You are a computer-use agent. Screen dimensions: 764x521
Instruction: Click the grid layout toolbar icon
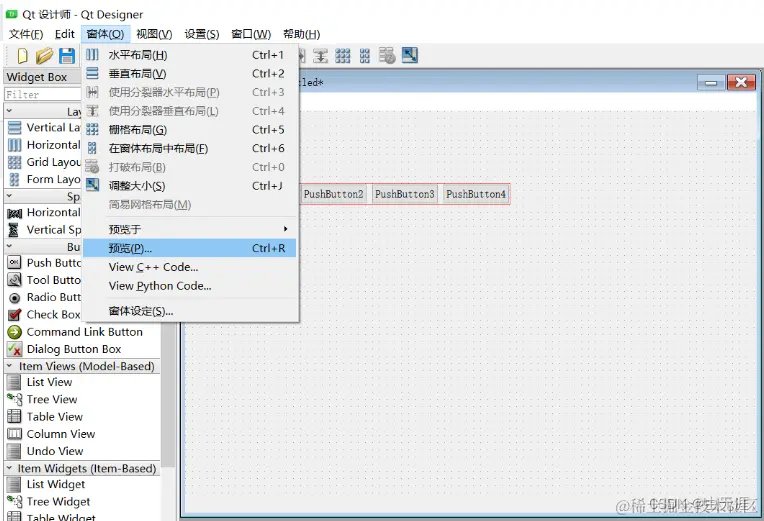point(343,56)
